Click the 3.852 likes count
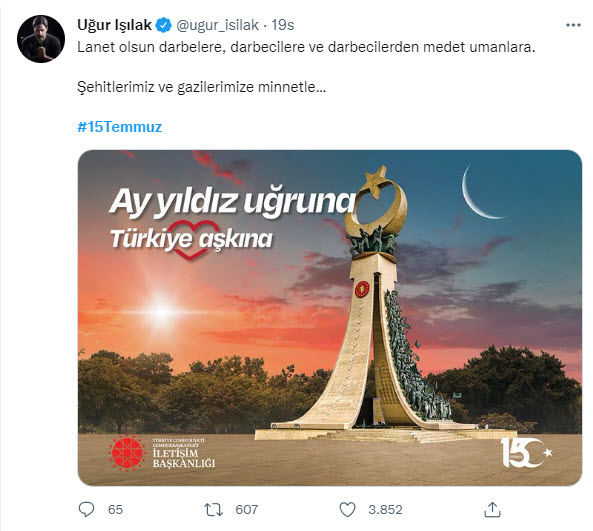Viewport: 593px width, 531px height. click(x=385, y=509)
